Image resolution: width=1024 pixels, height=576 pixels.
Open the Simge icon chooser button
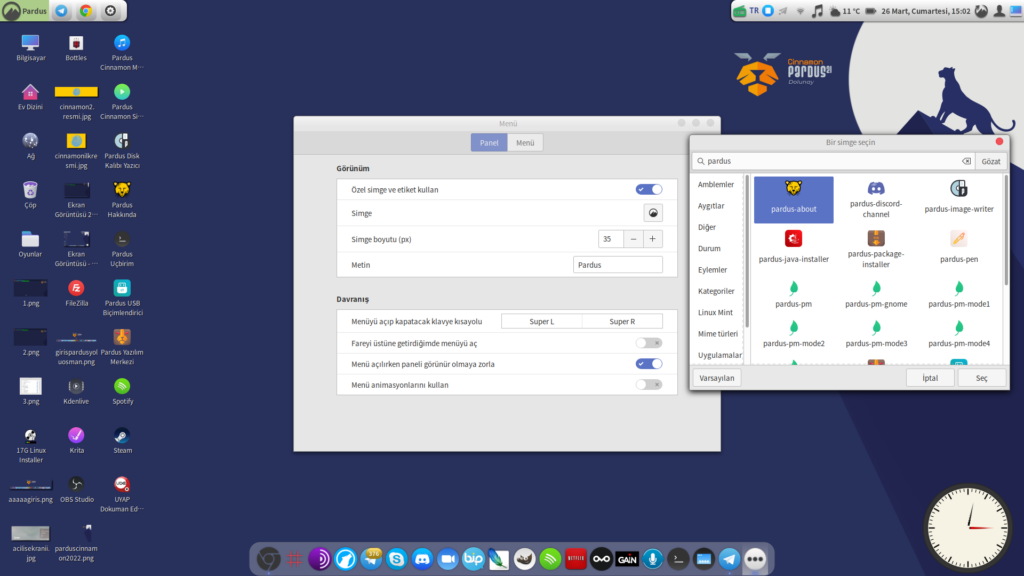click(x=652, y=213)
